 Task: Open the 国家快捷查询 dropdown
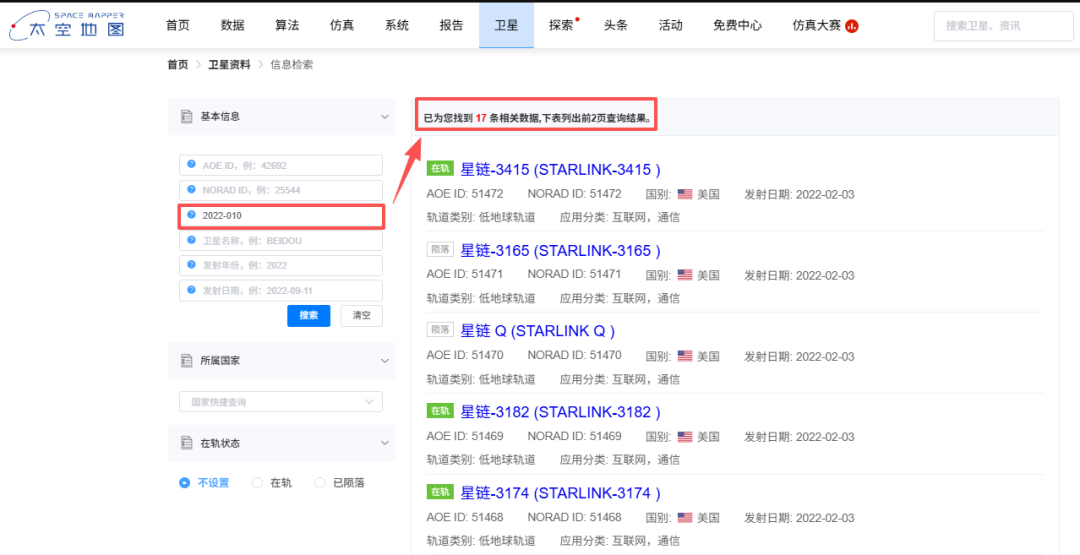pos(280,402)
